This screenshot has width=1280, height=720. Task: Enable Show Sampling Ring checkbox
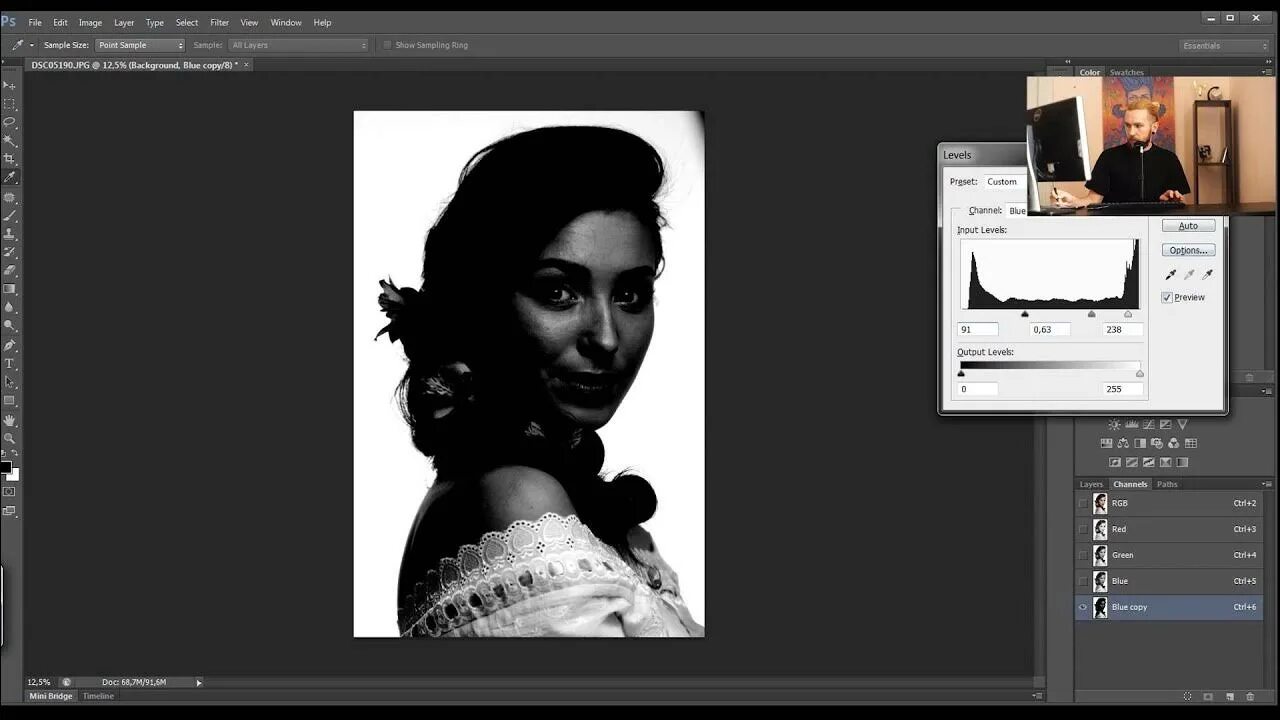(387, 45)
